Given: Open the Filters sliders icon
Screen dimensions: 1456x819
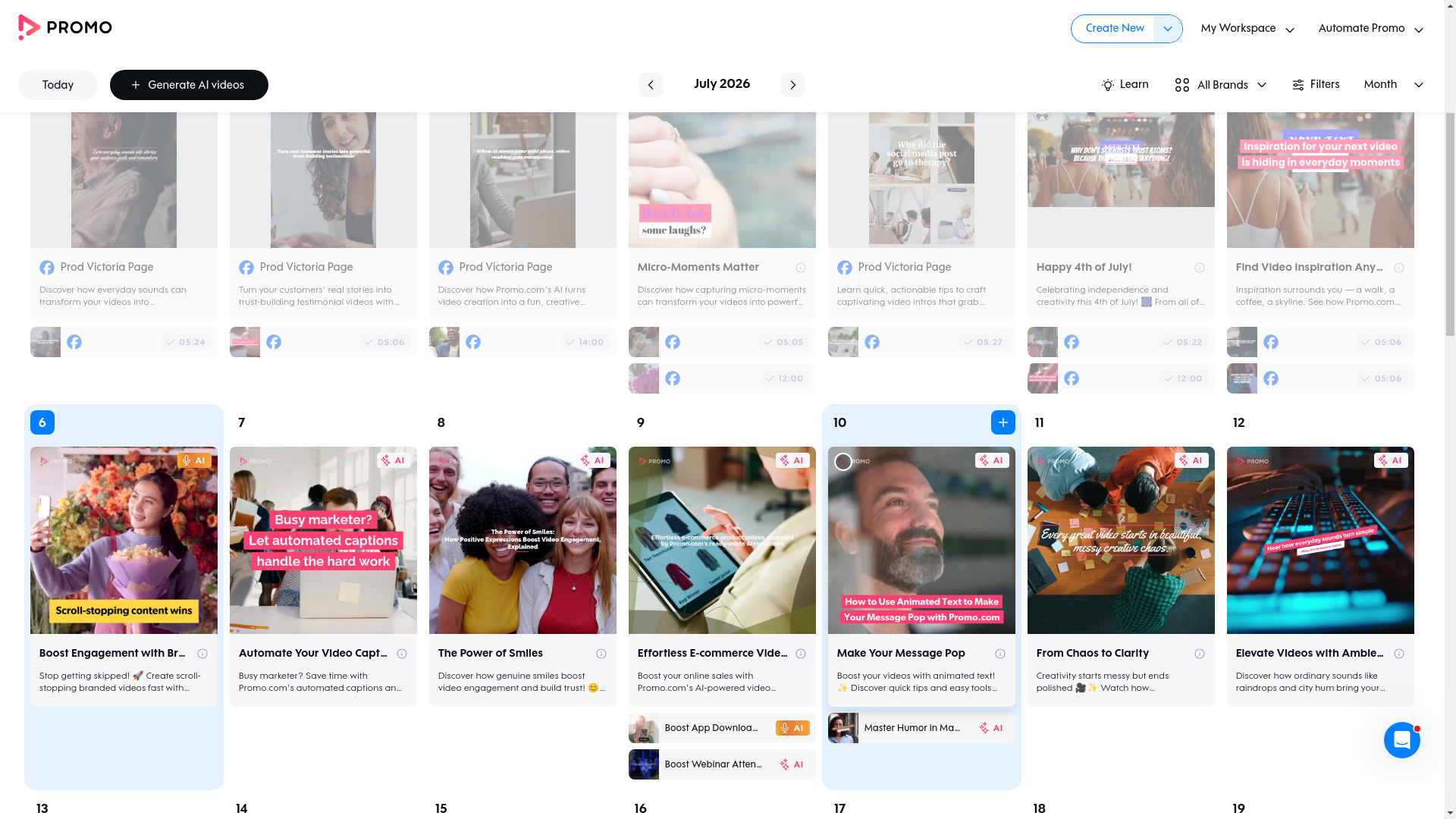Looking at the screenshot, I should [x=1298, y=85].
